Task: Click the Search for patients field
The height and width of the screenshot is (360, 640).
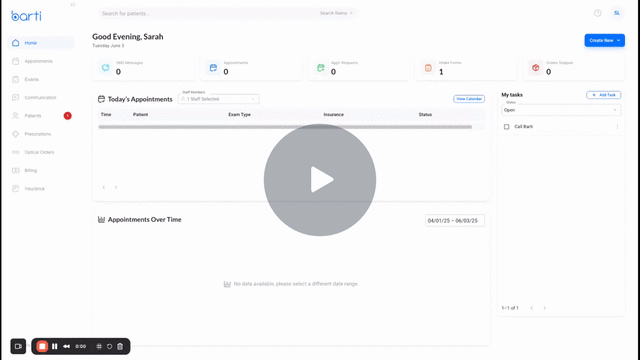Action: pos(208,13)
